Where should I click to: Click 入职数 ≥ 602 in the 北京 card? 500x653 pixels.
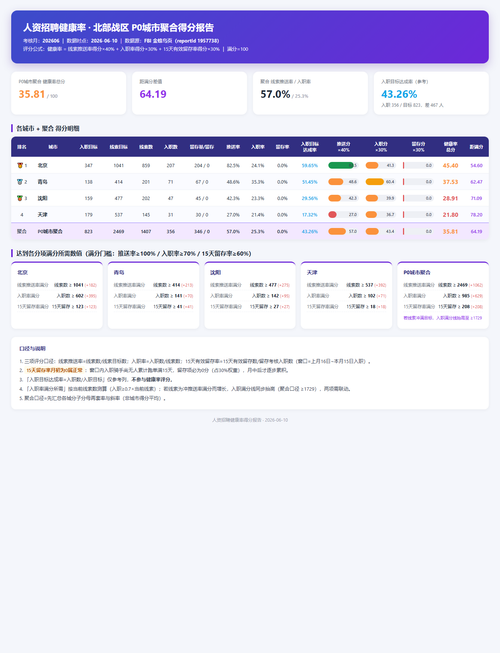[x=70, y=296]
